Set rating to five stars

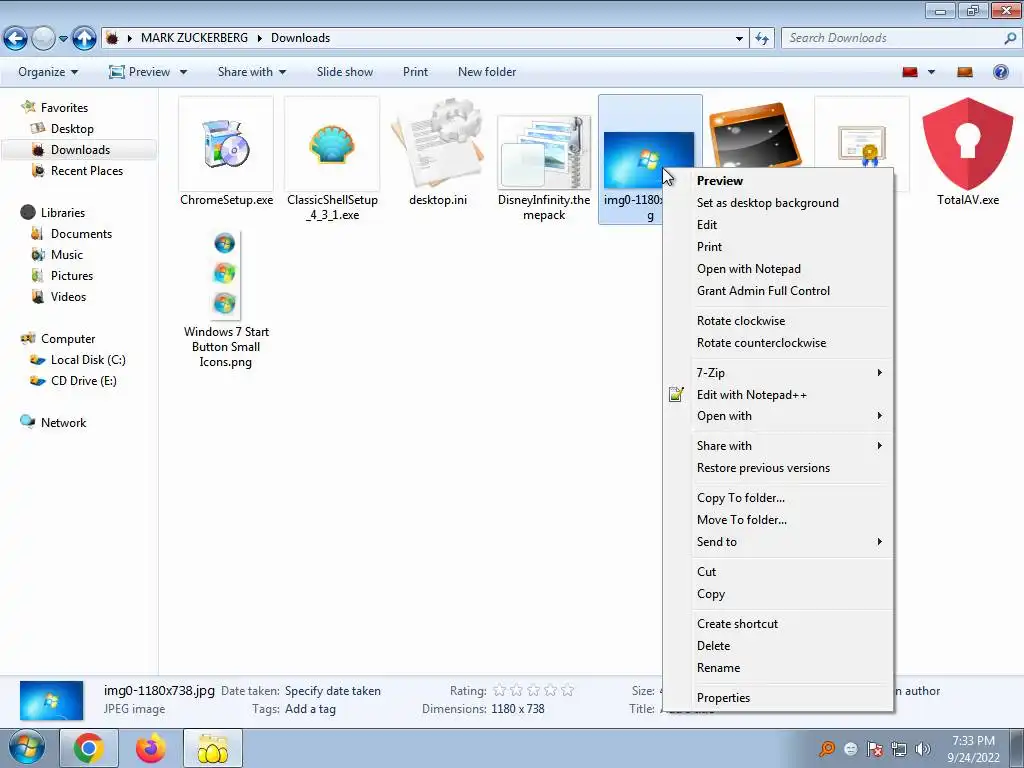pyautogui.click(x=568, y=690)
